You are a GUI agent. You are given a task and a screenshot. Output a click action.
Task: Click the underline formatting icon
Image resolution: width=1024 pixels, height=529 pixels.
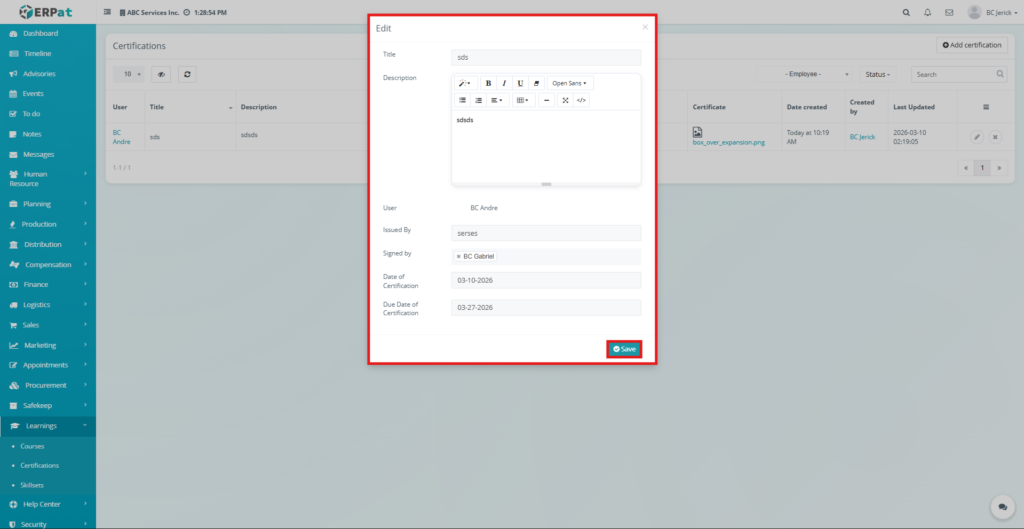[x=520, y=83]
